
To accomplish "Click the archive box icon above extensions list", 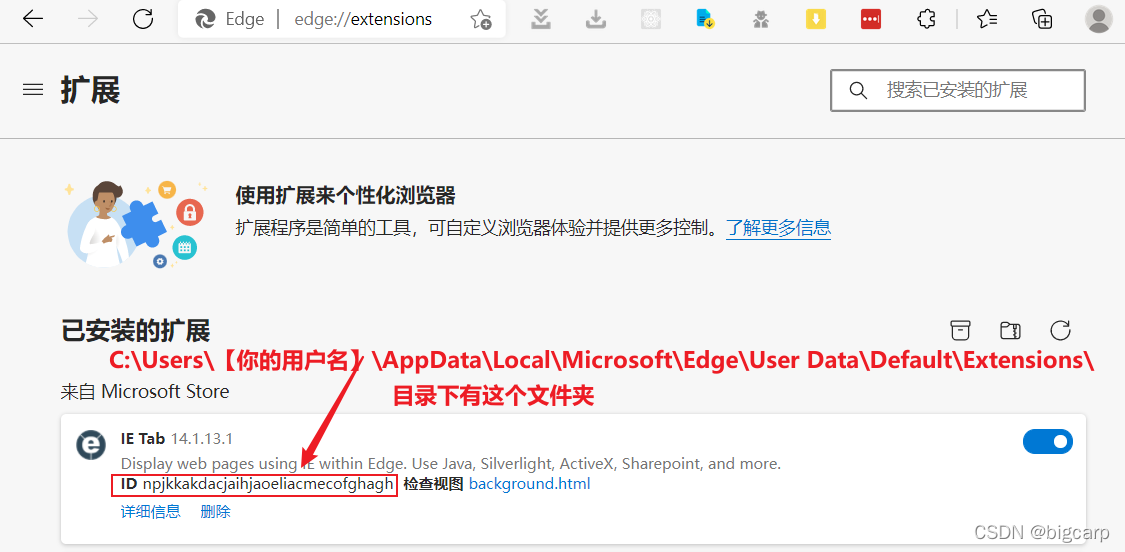I will pos(960,330).
